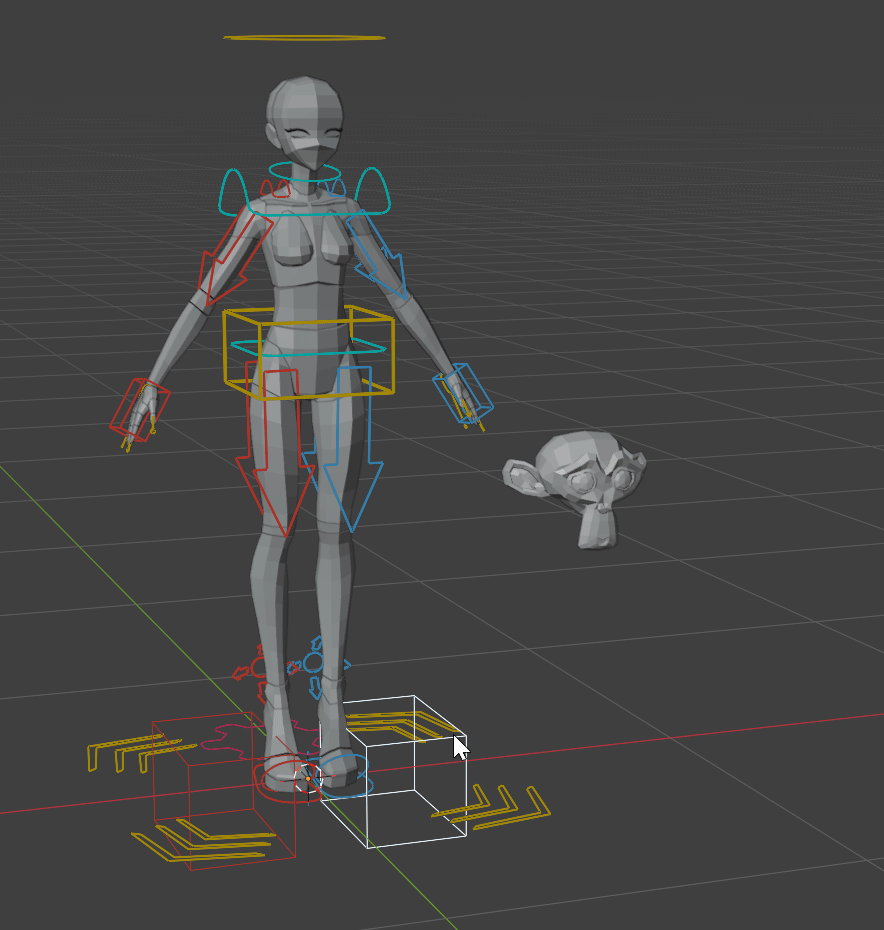Click the red thigh arrow control
Viewport: 884px width, 930px height.
coord(276,451)
